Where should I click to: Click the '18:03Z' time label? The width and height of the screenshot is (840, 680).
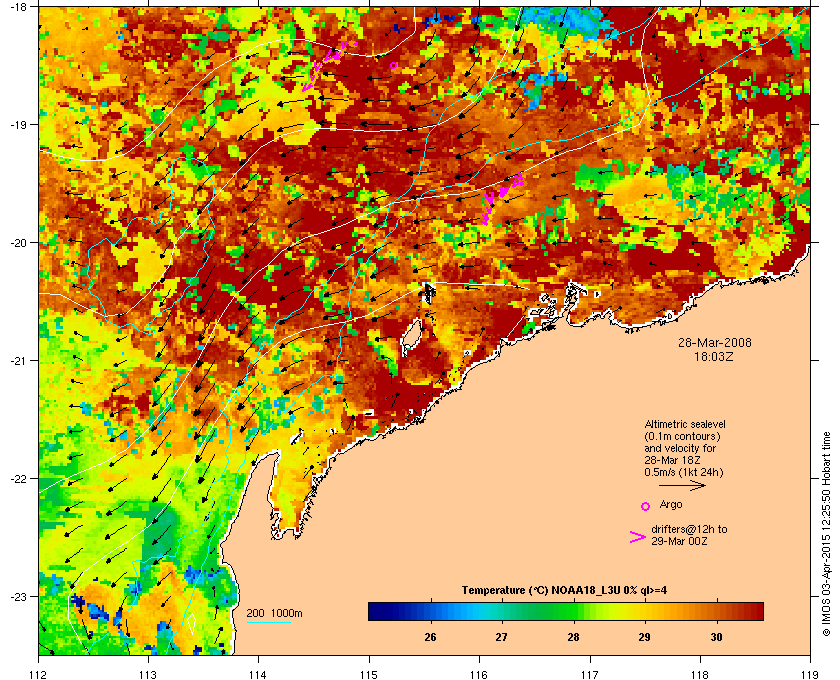(714, 356)
